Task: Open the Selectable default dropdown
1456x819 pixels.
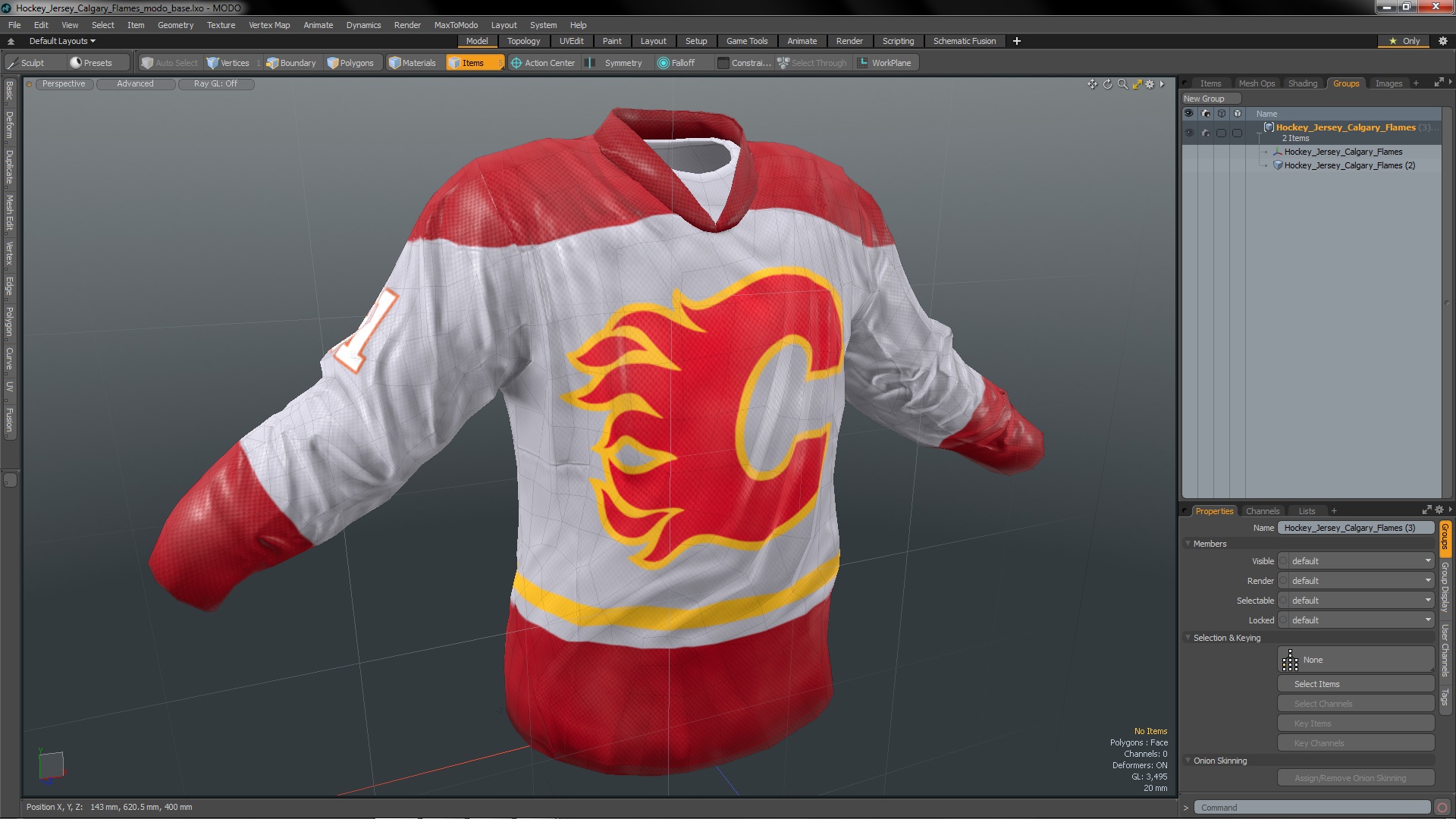Action: pos(1361,601)
